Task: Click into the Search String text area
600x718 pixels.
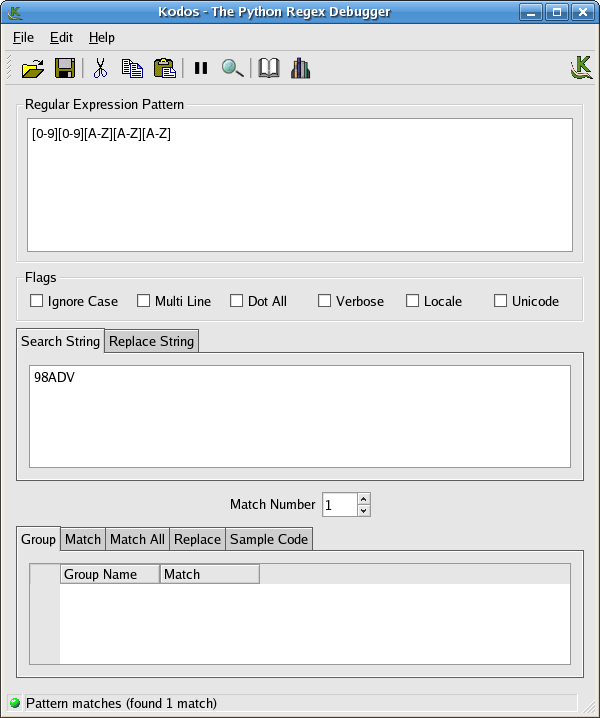Action: tap(300, 416)
